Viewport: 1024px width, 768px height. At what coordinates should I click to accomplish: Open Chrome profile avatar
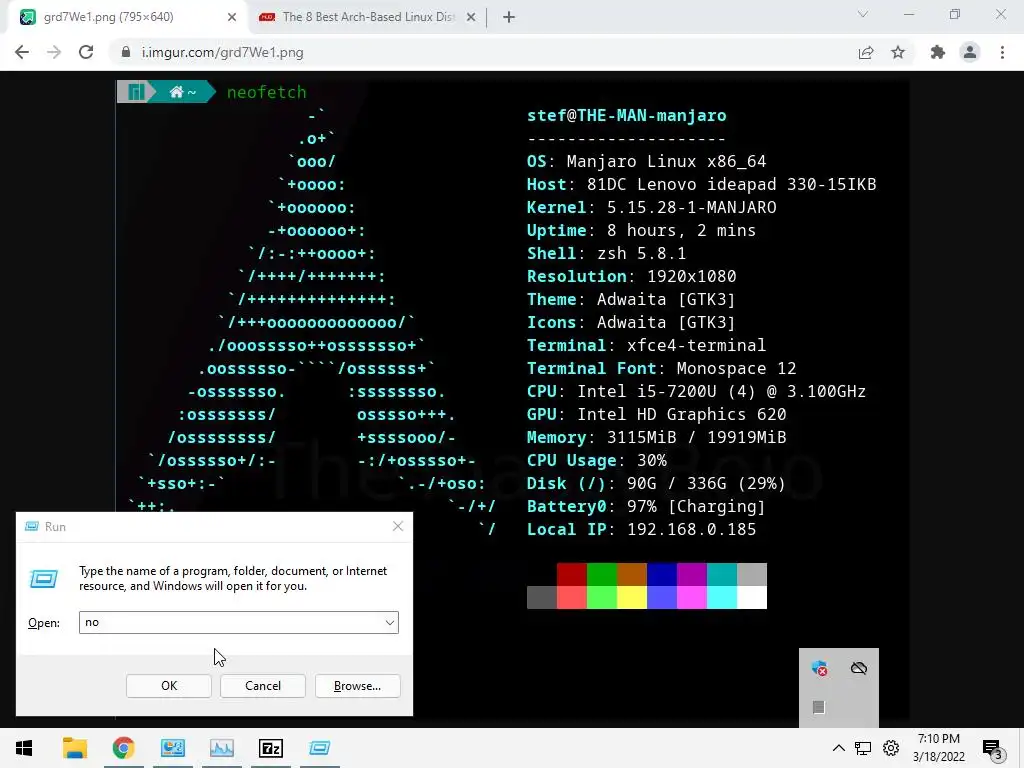pyautogui.click(x=970, y=52)
